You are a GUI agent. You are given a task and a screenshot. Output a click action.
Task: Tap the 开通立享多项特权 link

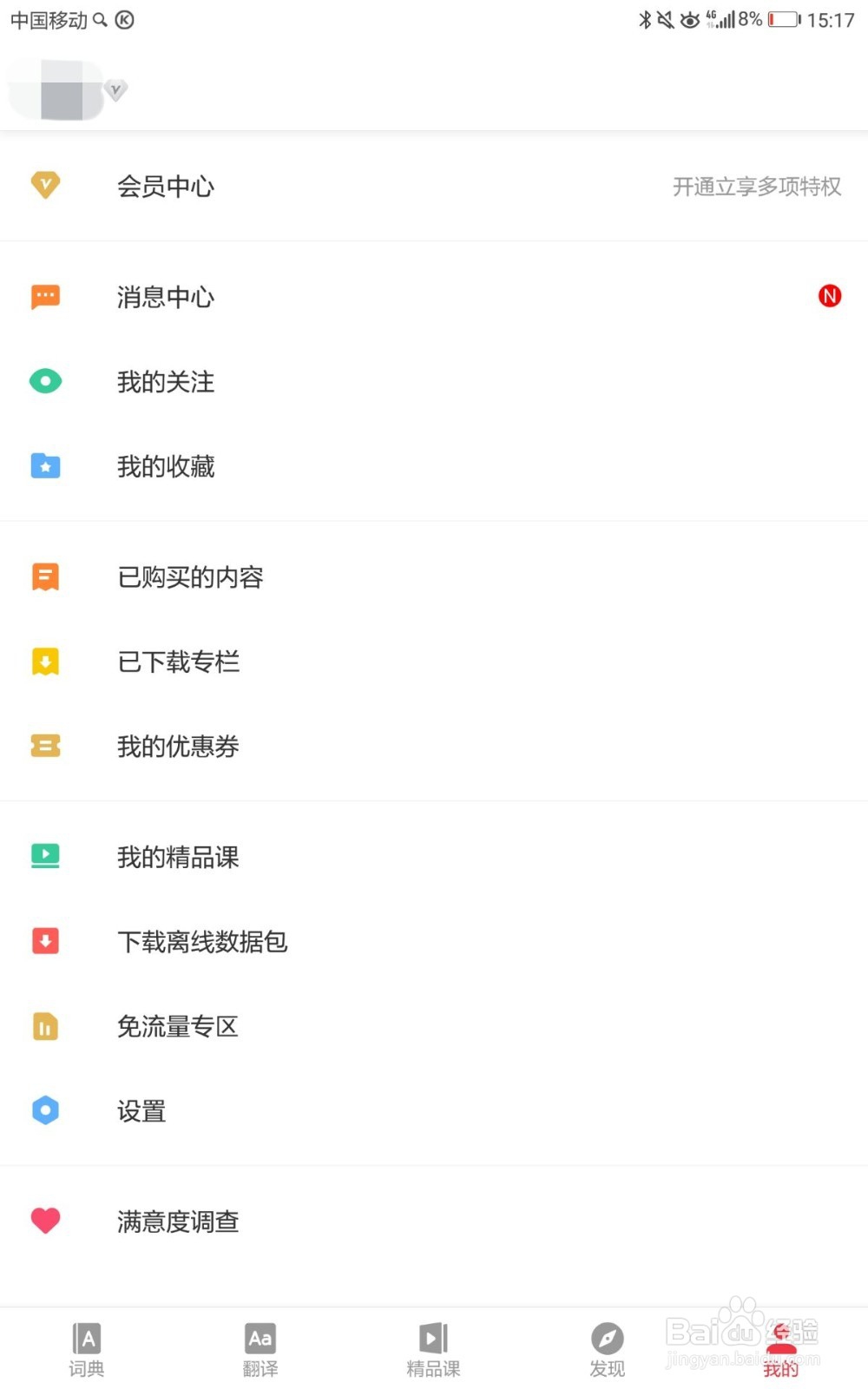[756, 187]
